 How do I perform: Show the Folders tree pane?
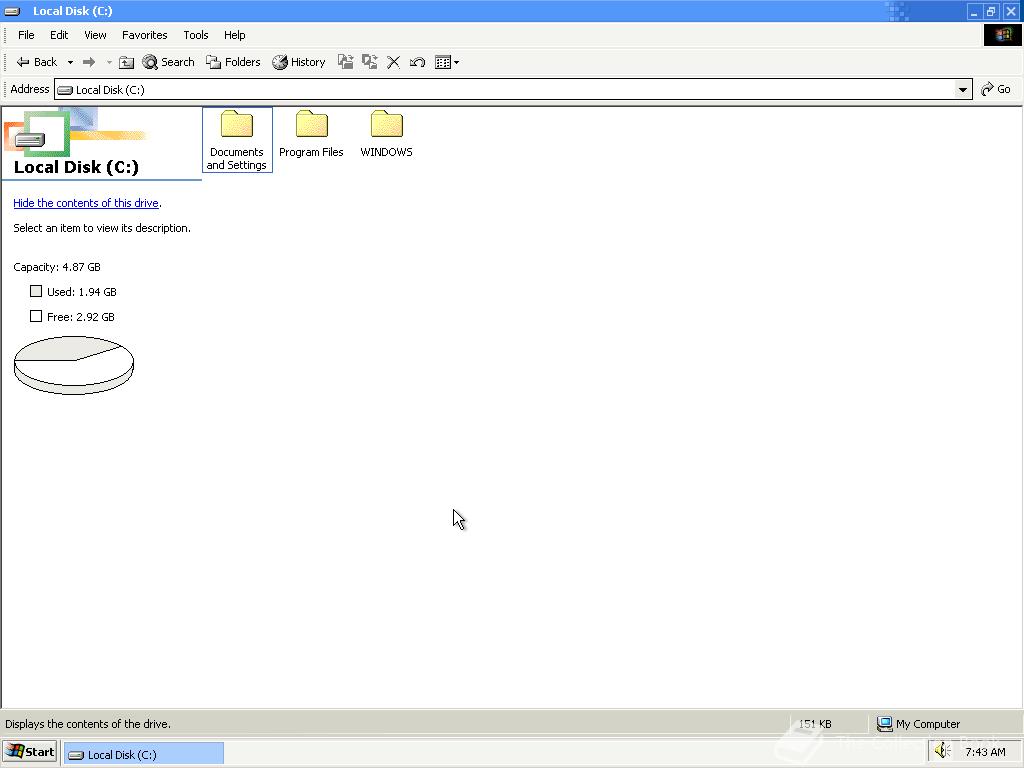pos(233,62)
